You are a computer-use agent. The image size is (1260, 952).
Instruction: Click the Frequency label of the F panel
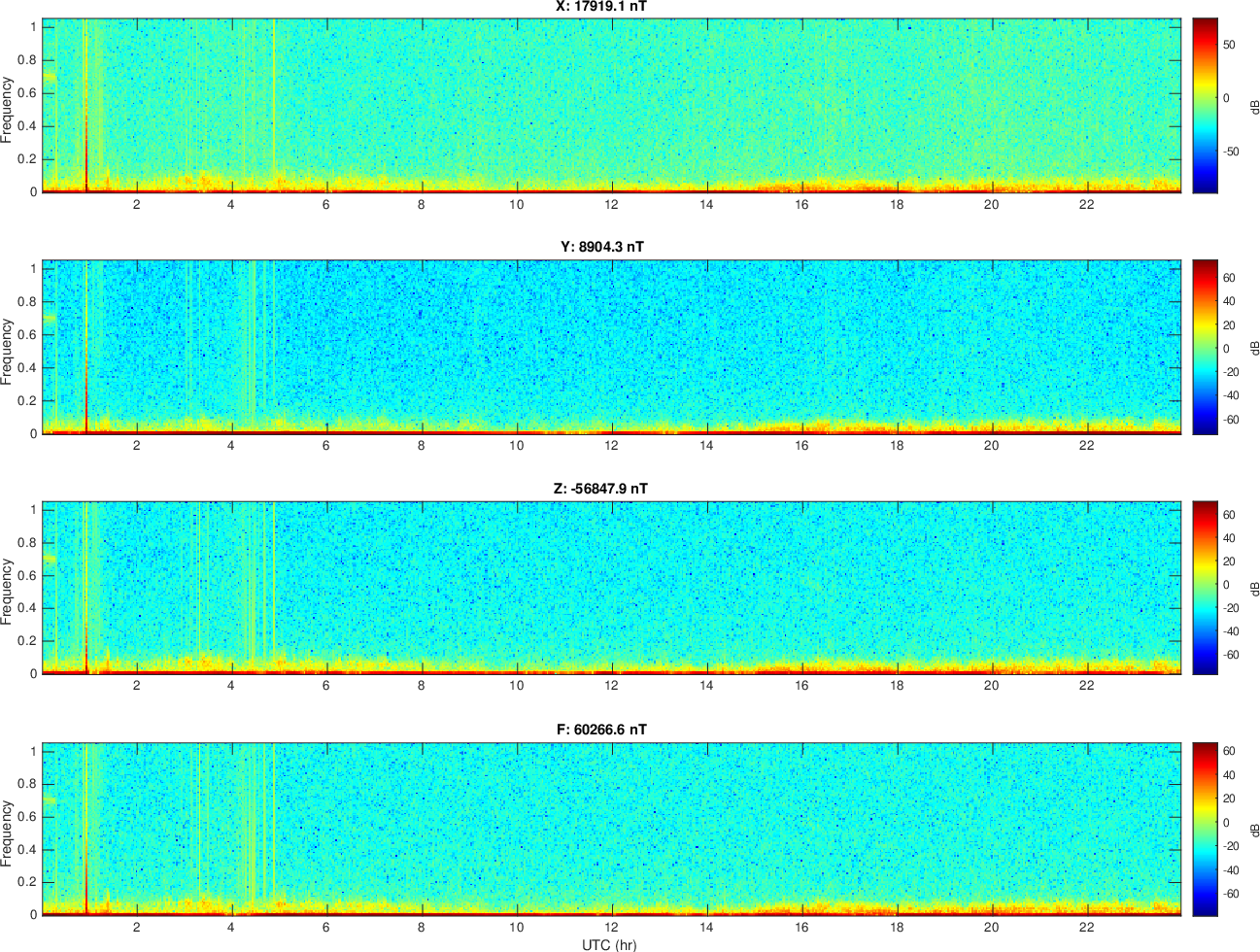tap(8, 833)
